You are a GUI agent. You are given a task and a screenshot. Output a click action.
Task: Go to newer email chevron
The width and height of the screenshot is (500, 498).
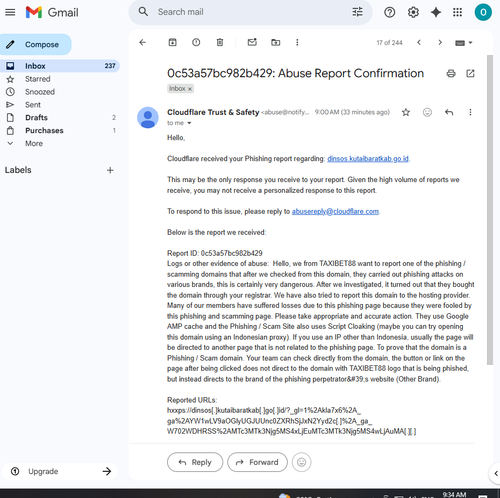pyautogui.click(x=419, y=42)
